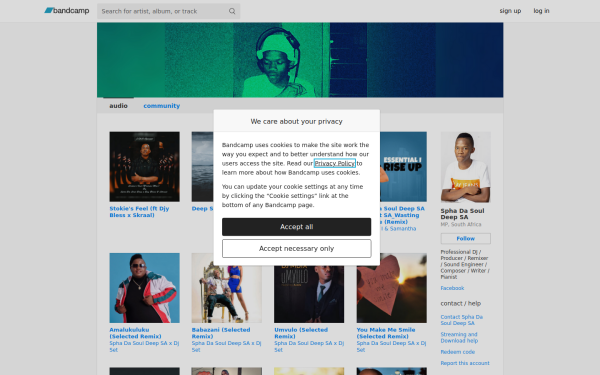Click the 'contact / help' heading

pyautogui.click(x=460, y=303)
